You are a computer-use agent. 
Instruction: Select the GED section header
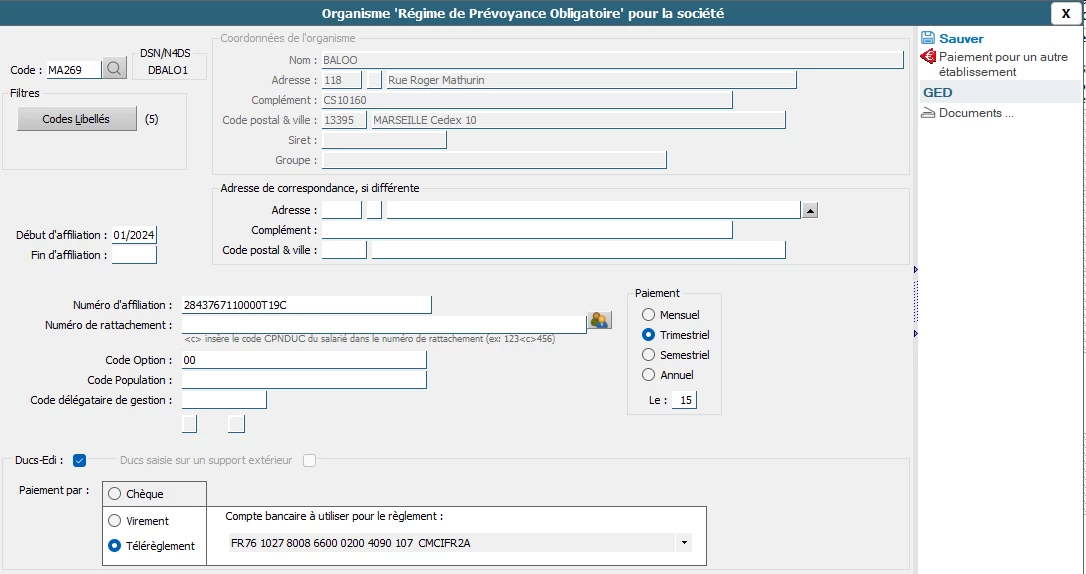coord(1000,92)
